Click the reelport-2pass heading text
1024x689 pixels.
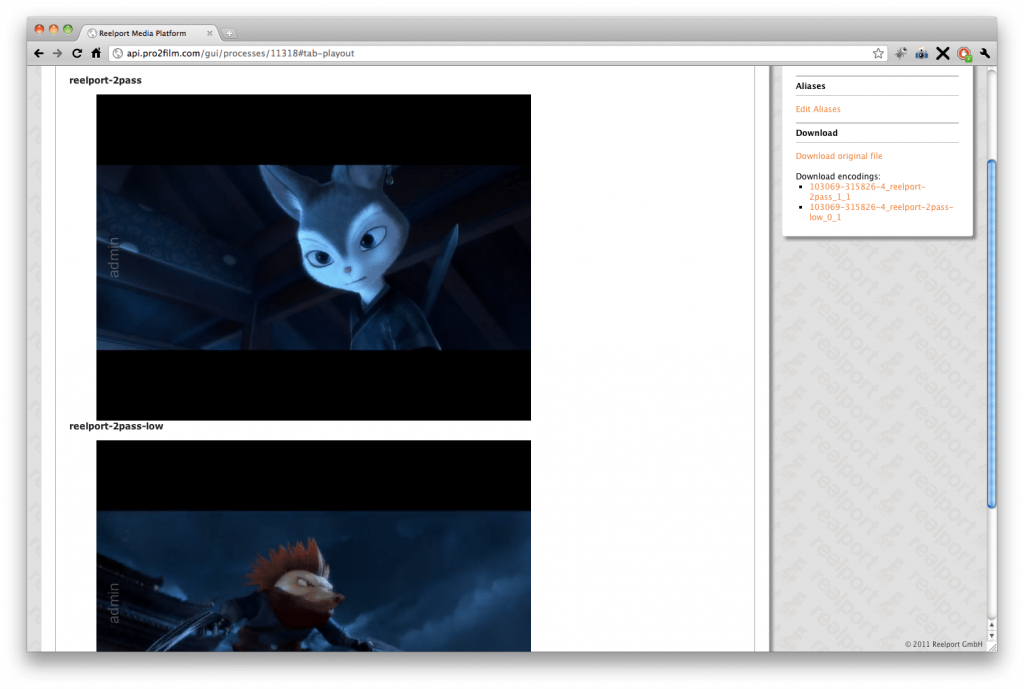(x=105, y=80)
